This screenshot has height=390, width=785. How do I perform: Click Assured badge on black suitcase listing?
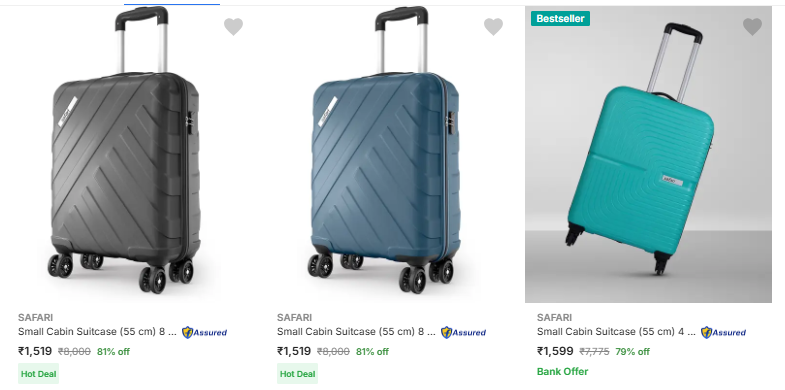coord(204,332)
